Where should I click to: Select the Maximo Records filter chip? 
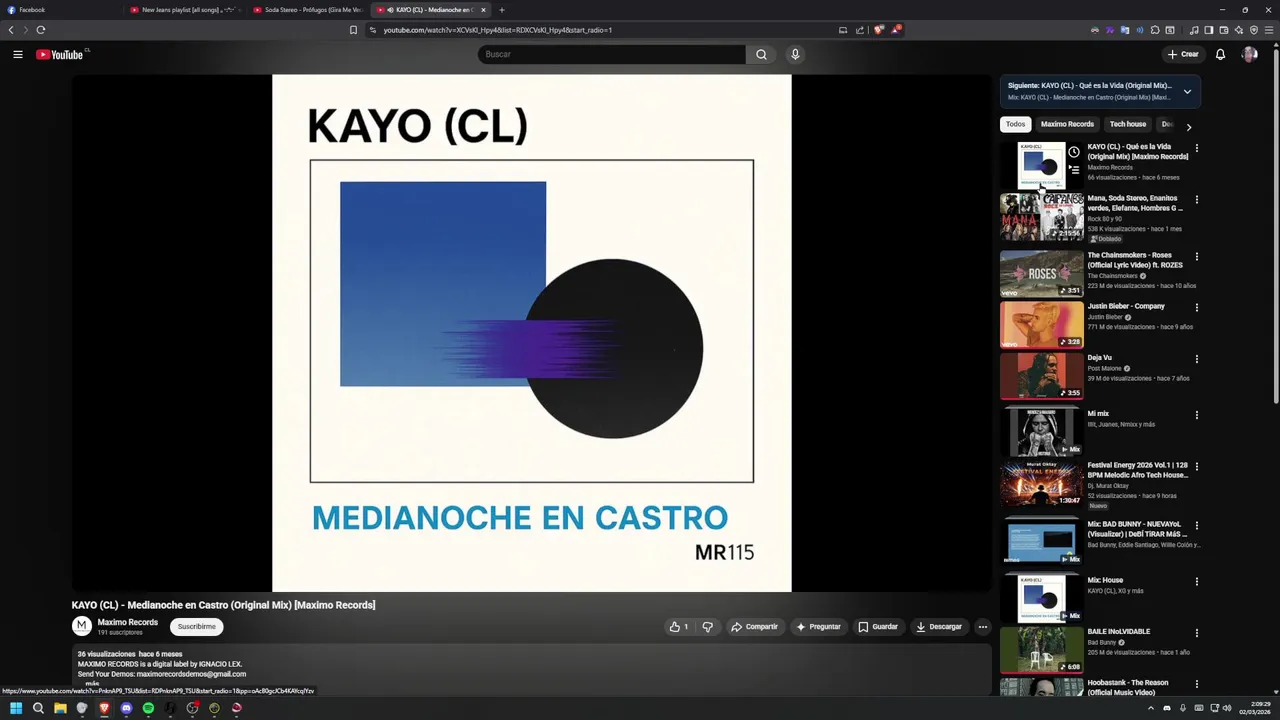1067,124
